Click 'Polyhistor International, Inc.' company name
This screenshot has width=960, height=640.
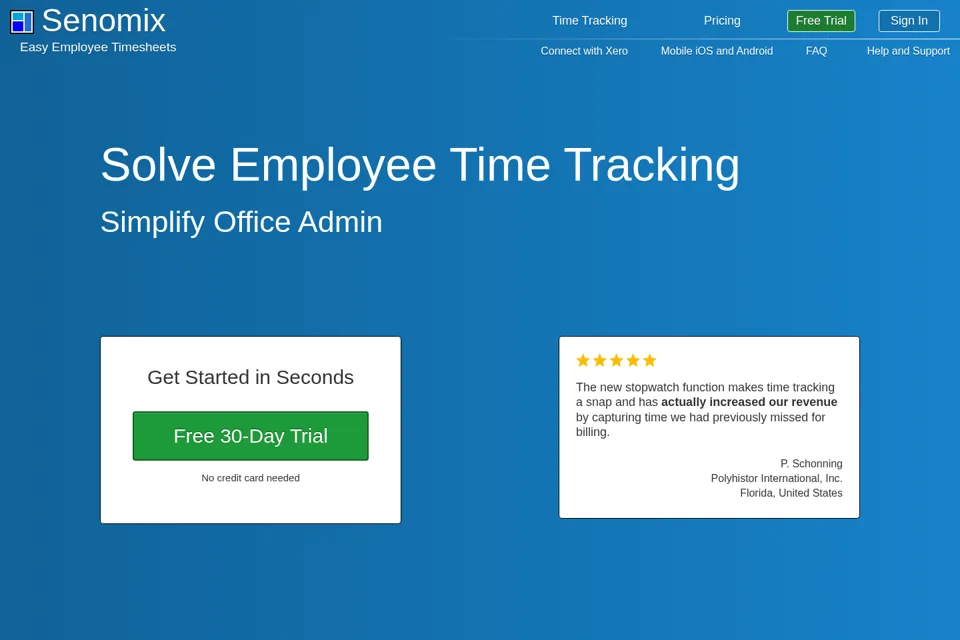pos(776,478)
